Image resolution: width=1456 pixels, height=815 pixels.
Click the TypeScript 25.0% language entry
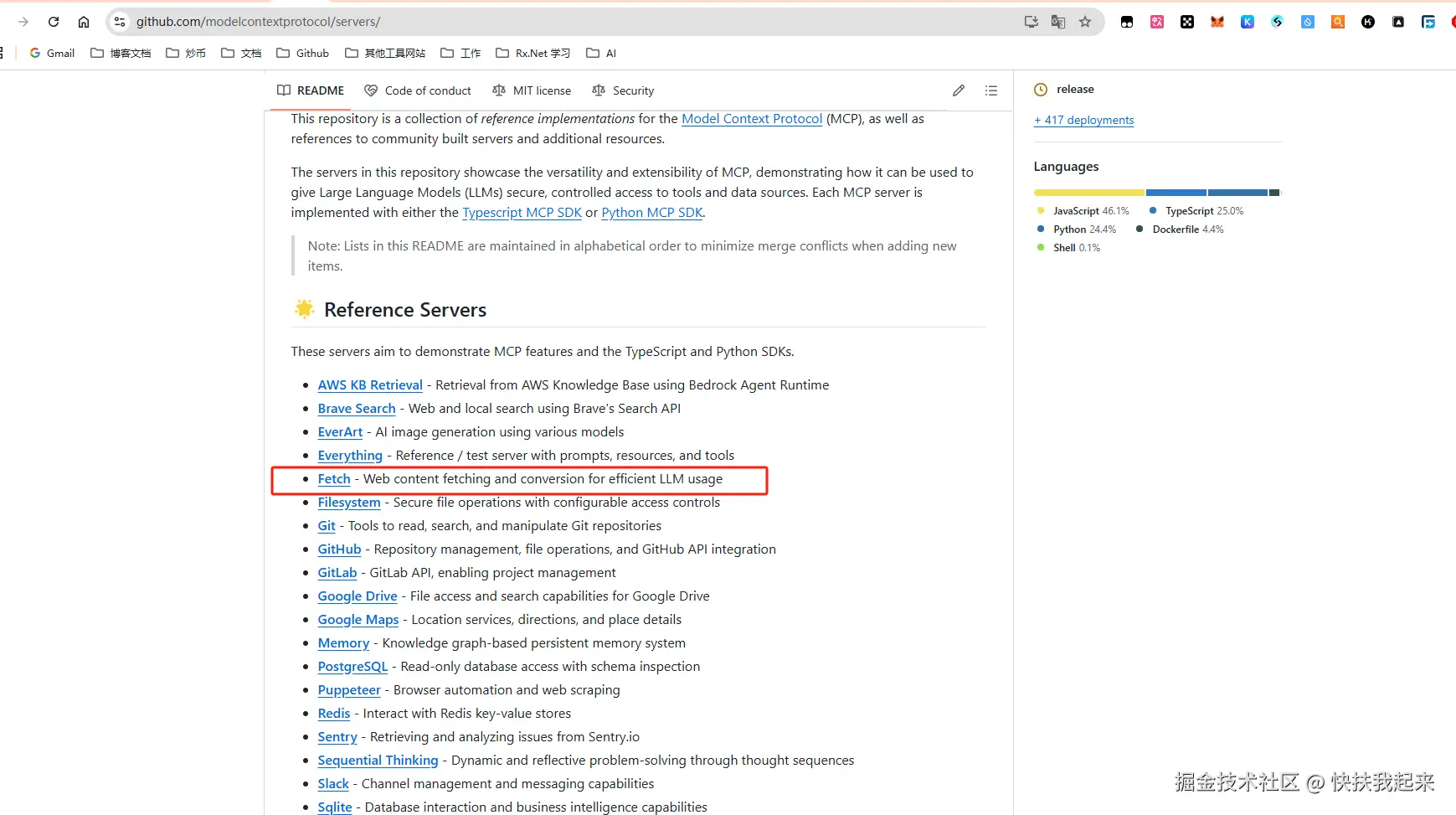coord(1196,211)
